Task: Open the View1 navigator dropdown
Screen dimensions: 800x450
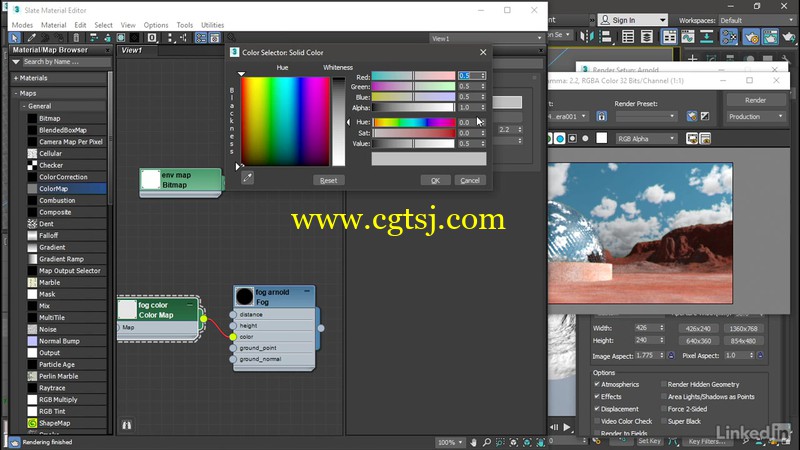Action: pos(486,38)
